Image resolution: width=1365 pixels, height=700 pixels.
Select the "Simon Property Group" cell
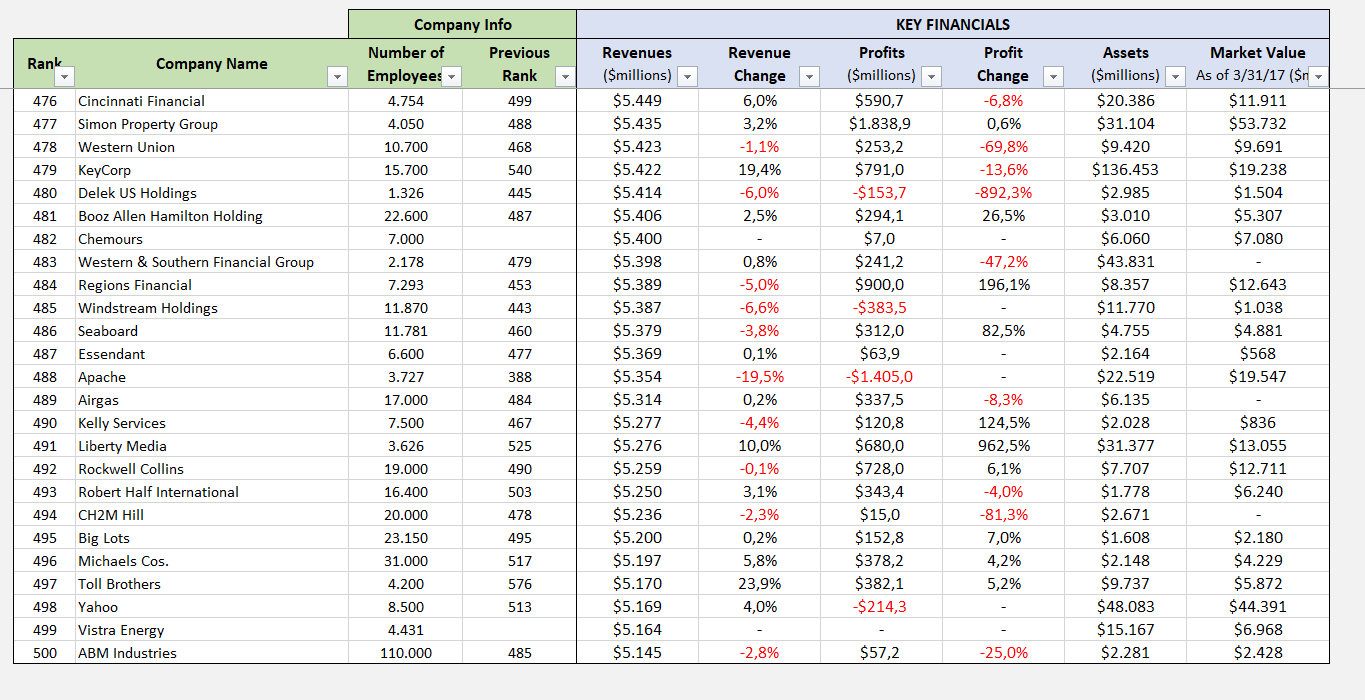click(212, 124)
